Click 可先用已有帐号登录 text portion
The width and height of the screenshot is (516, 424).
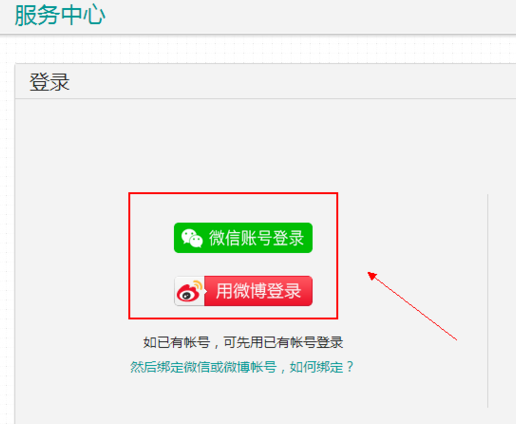[x=283, y=342]
